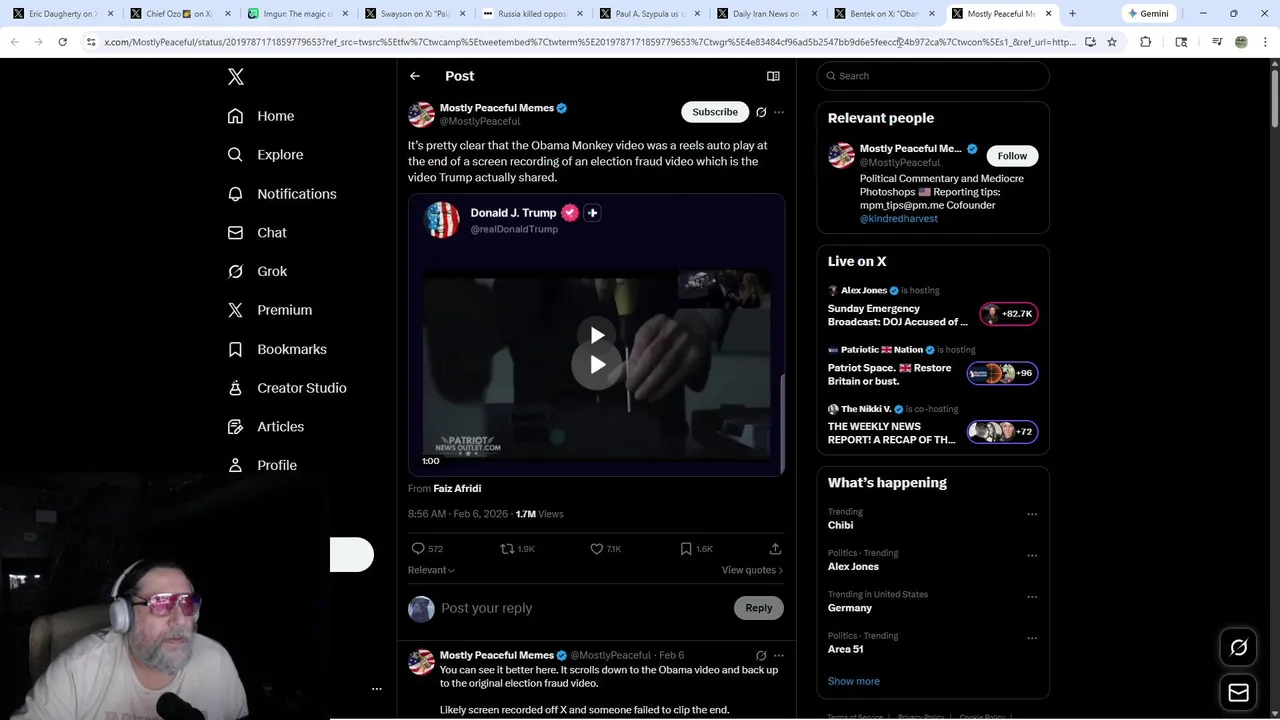The height and width of the screenshot is (720, 1280).
Task: Follow Mostly Peaceful Memes
Action: (x=1012, y=156)
